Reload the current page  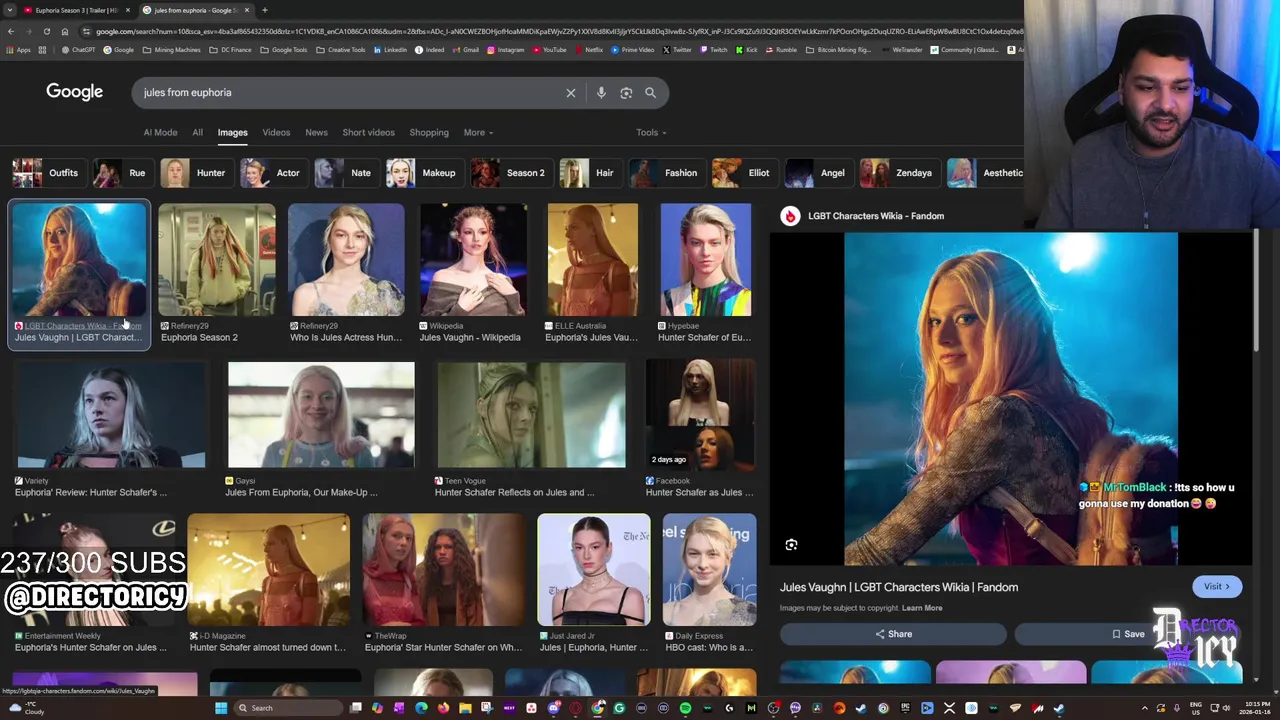point(46,31)
